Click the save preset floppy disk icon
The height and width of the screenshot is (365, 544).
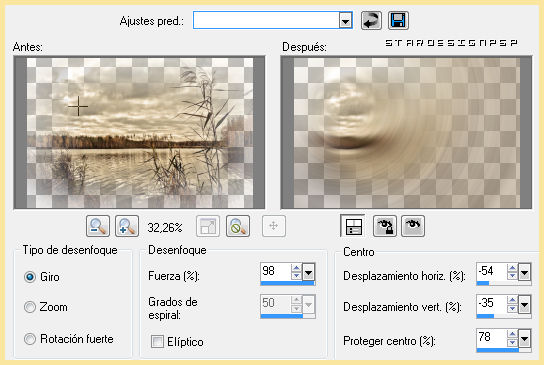(398, 20)
